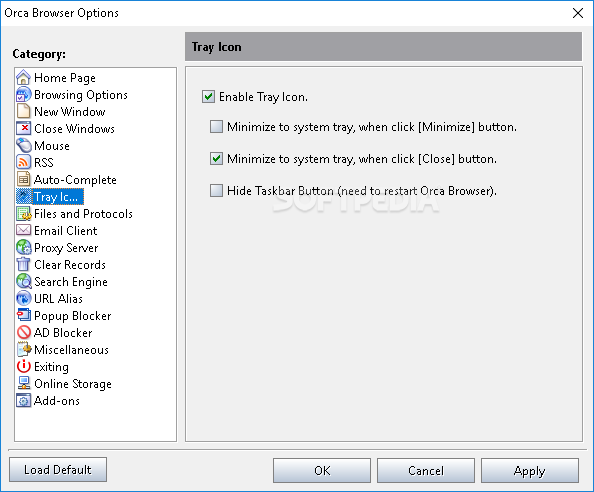Open Proxy Server settings label
The height and width of the screenshot is (492, 594).
tap(66, 248)
